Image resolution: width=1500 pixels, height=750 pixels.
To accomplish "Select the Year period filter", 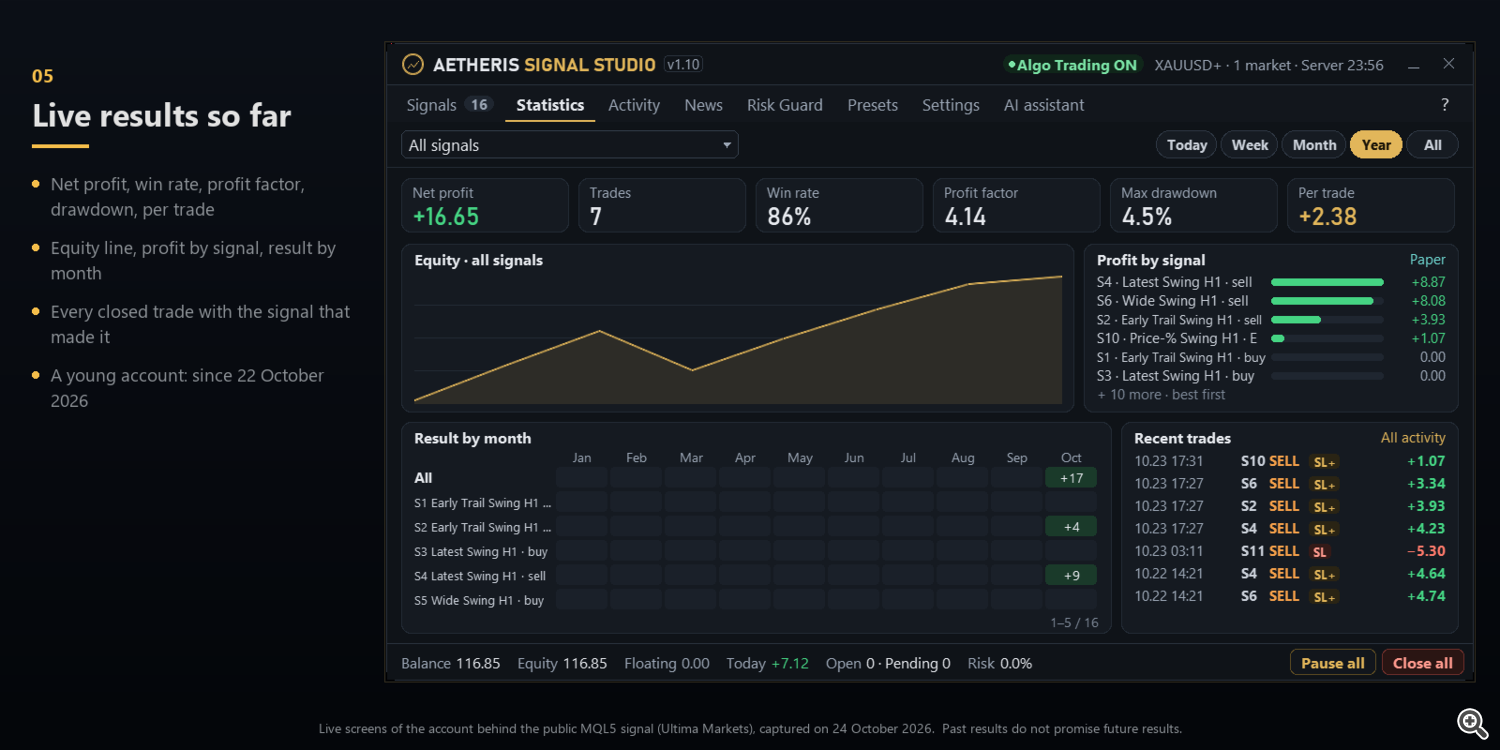I will pyautogui.click(x=1376, y=145).
